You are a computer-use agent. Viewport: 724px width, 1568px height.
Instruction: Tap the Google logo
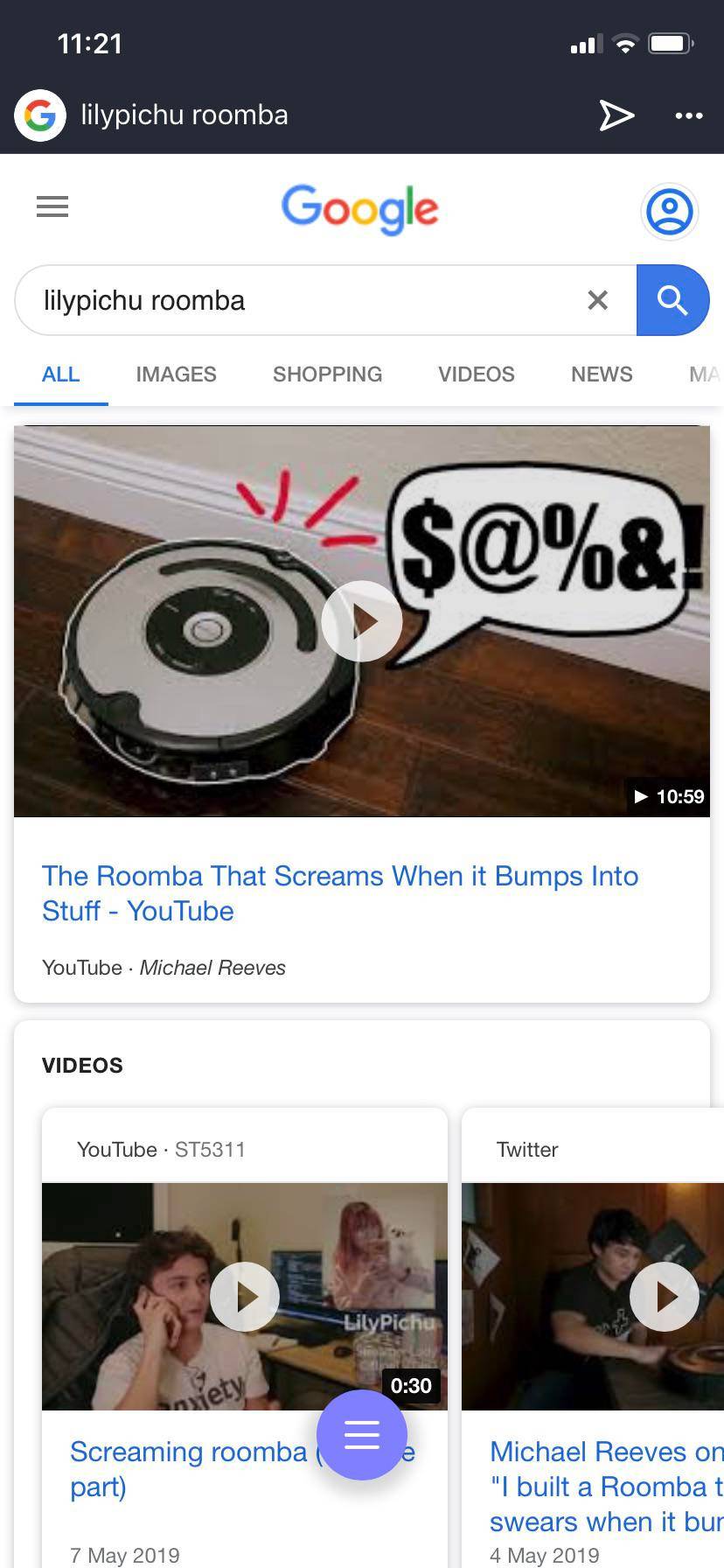coord(360,209)
